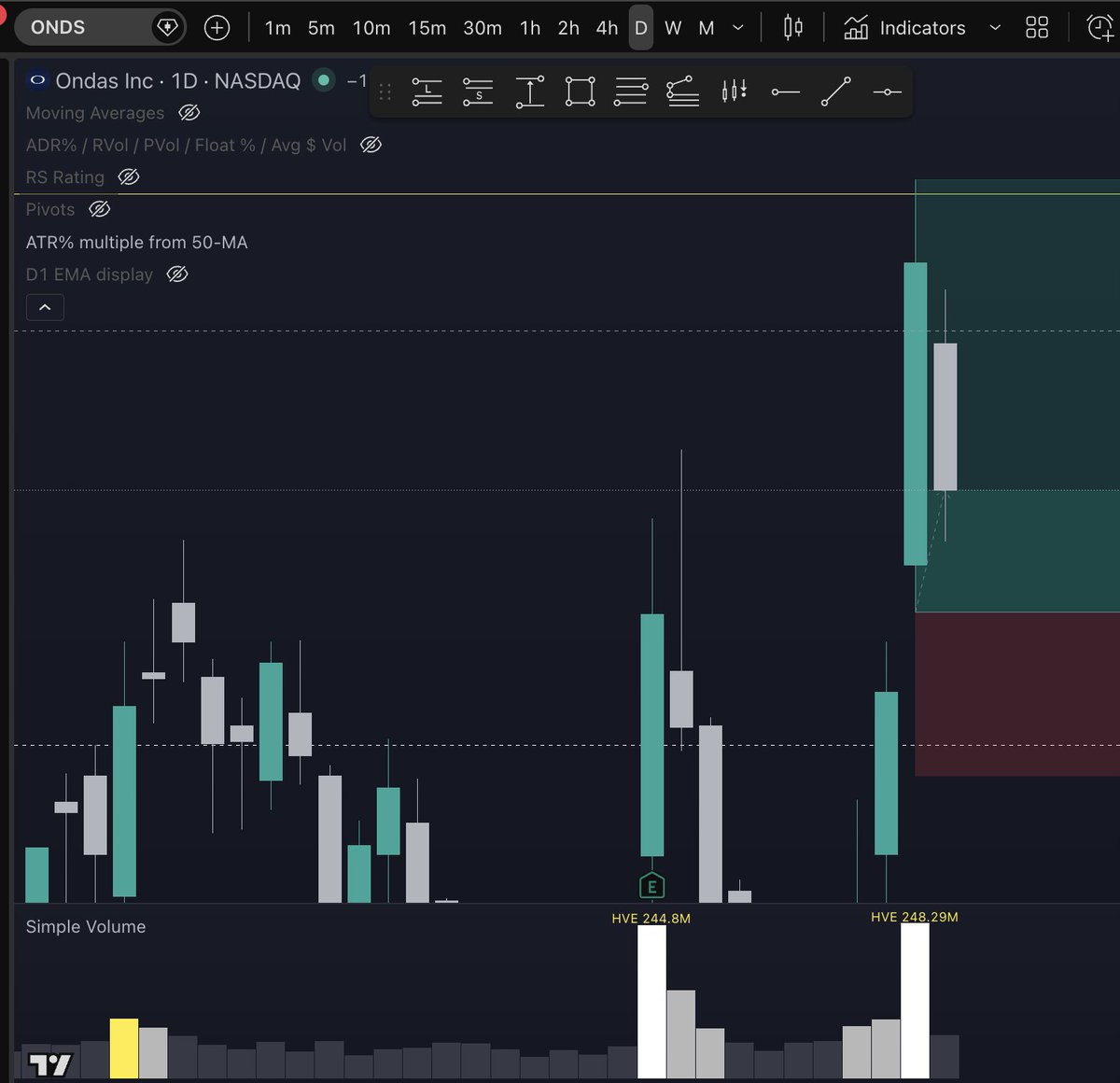Click the Simple Volume indicator label
Screen dimensions: 1120x1083
point(86,926)
